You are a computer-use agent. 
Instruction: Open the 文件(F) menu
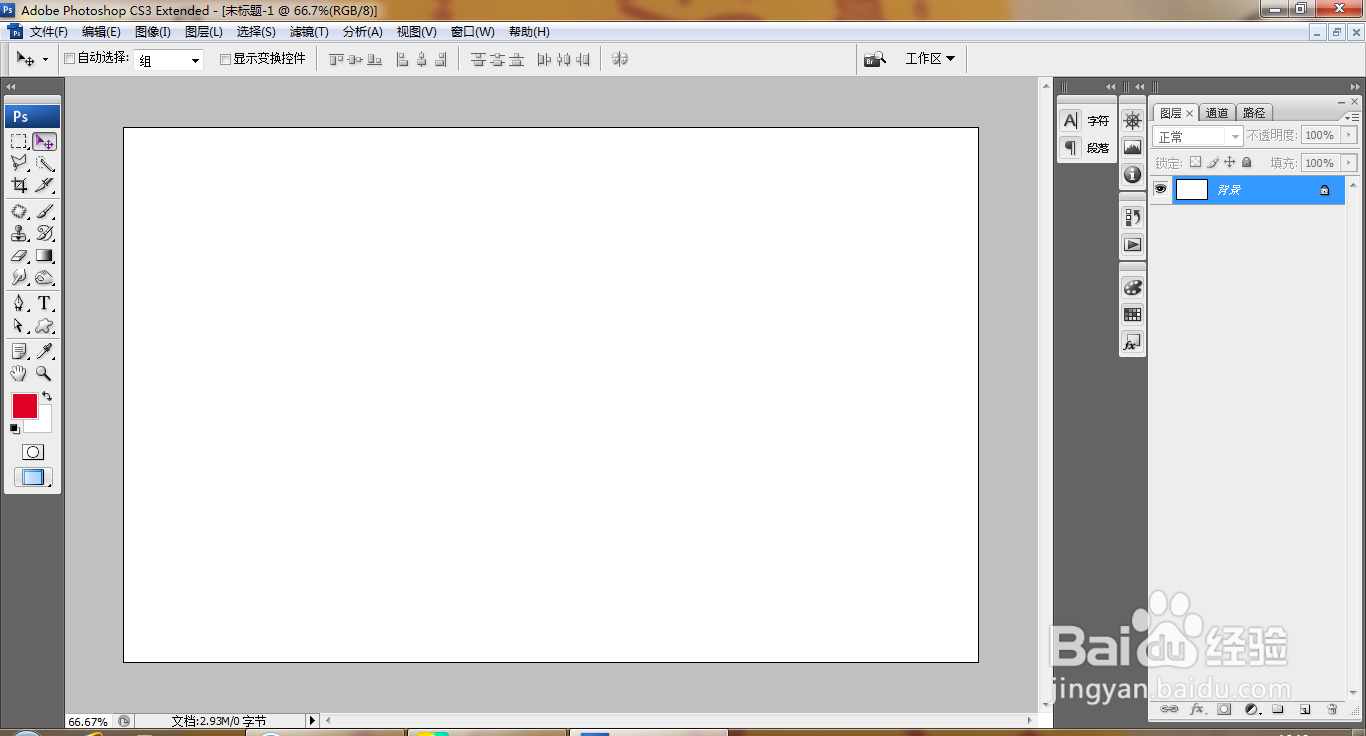48,32
